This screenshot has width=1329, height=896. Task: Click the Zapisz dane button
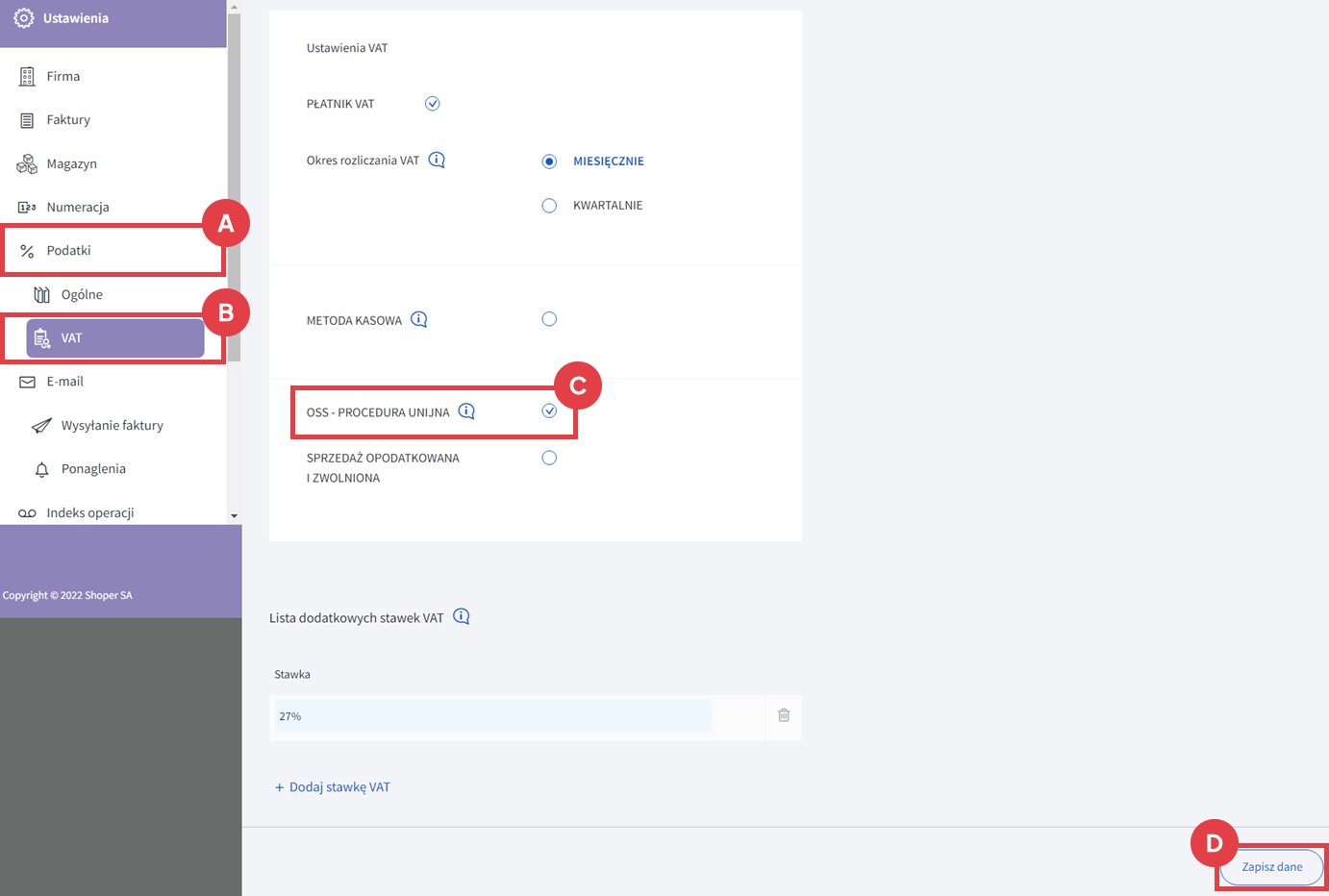point(1271,867)
